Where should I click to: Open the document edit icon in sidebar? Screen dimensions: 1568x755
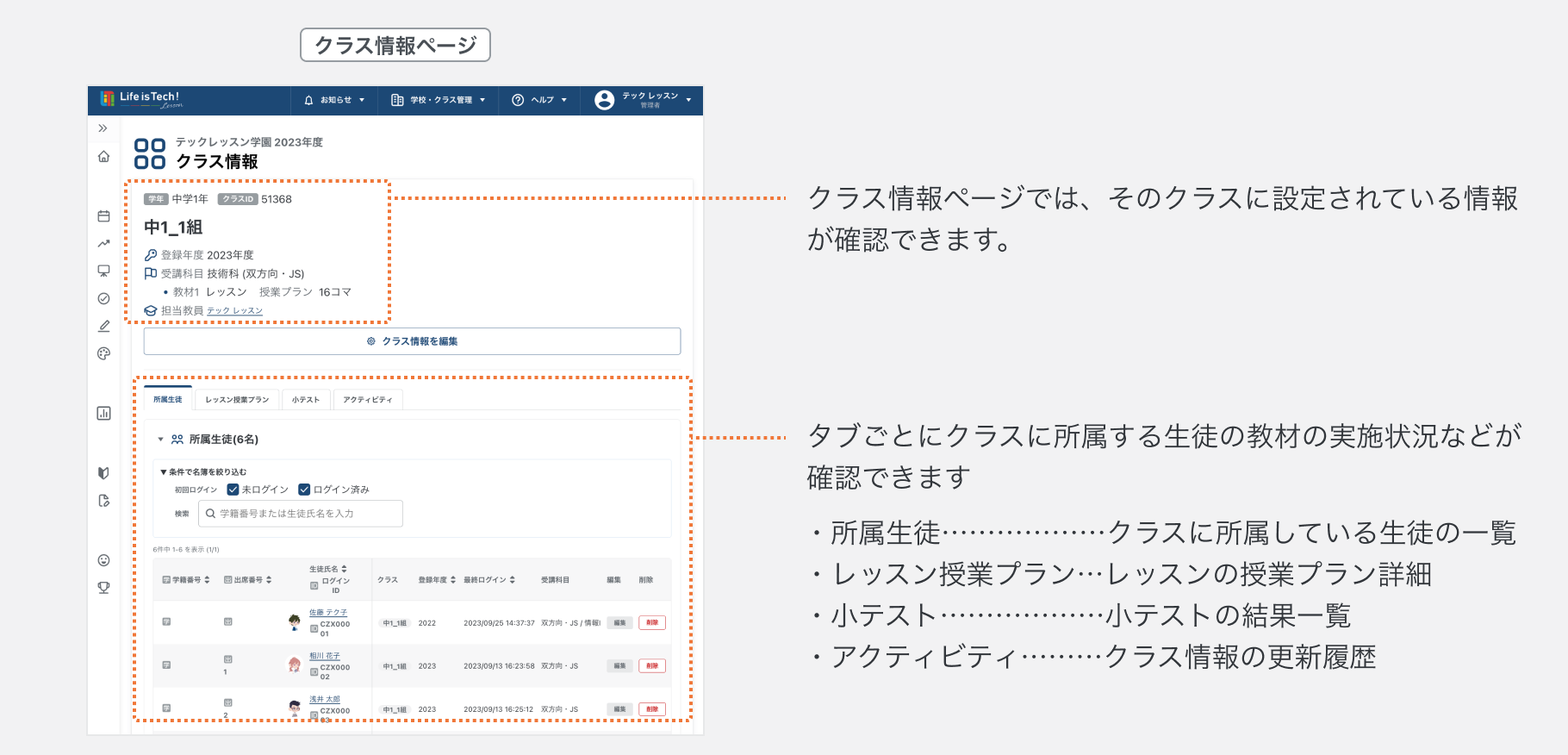tap(103, 501)
